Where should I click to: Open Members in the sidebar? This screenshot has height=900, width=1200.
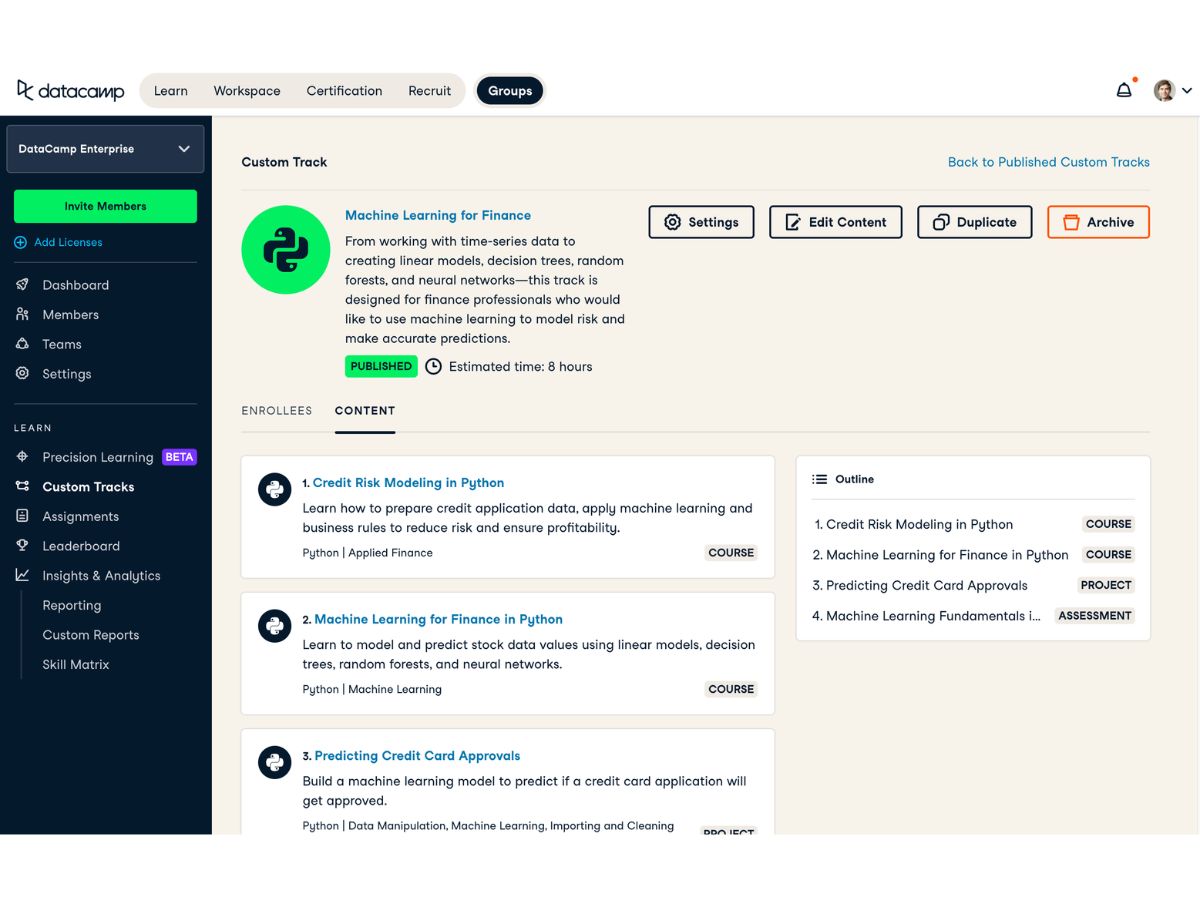click(70, 314)
